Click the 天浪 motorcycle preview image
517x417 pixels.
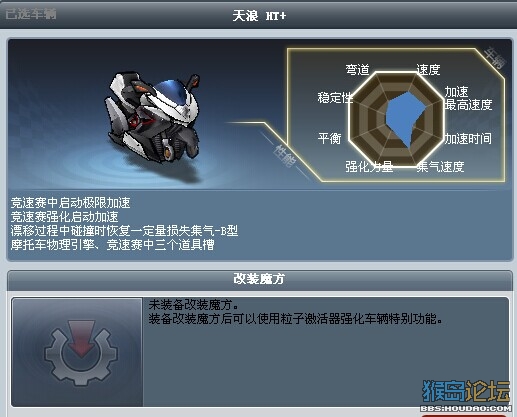point(153,117)
